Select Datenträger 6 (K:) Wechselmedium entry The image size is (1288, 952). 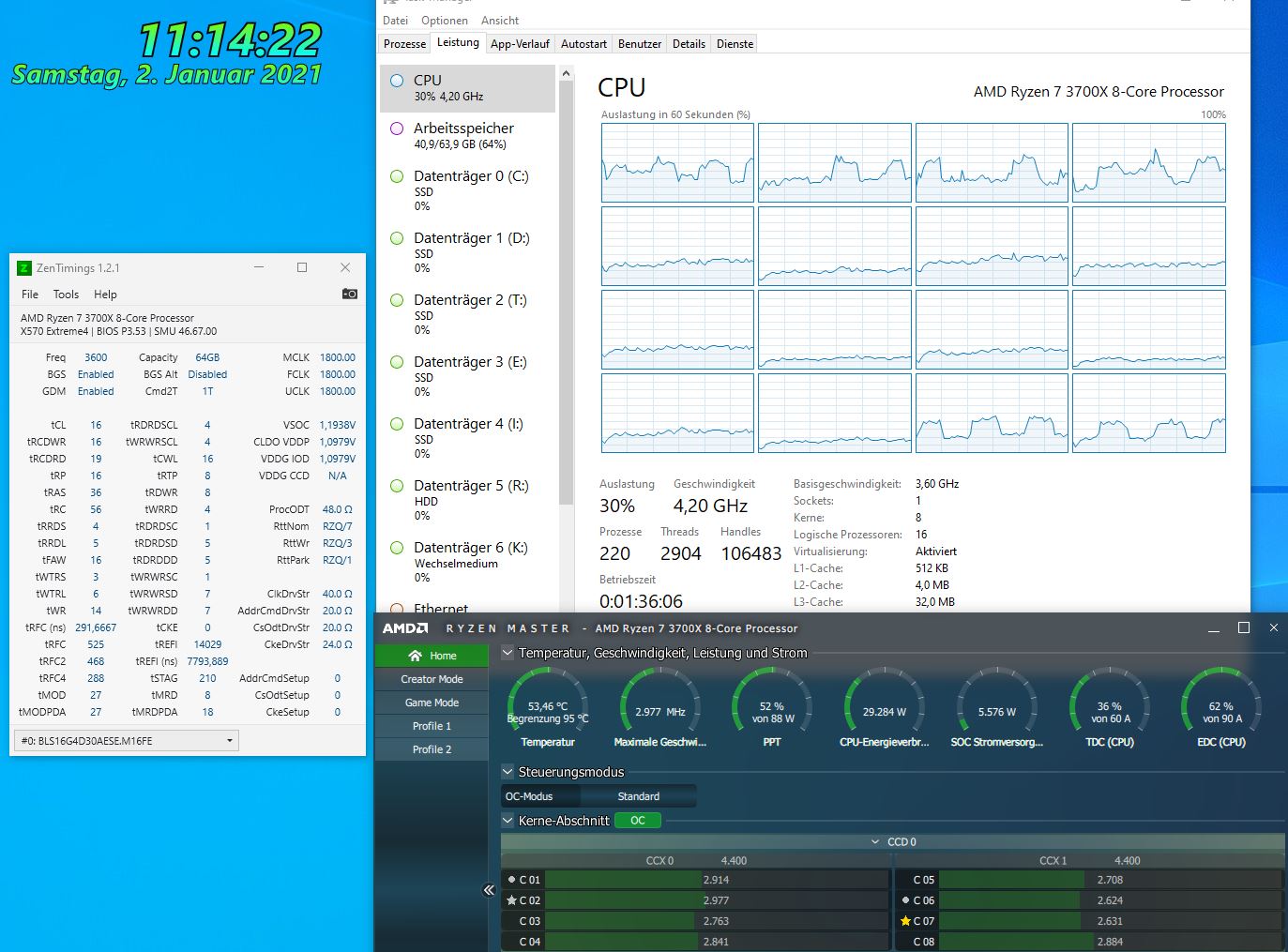pyautogui.click(x=468, y=562)
